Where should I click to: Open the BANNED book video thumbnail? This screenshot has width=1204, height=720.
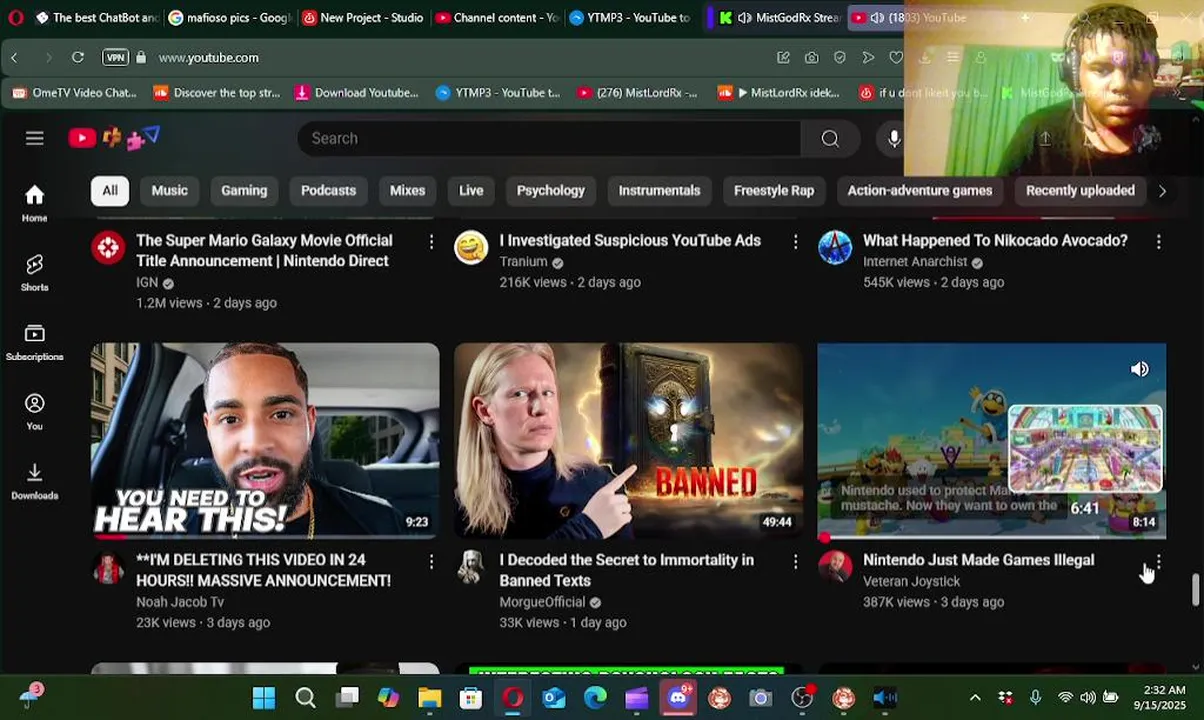[628, 441]
